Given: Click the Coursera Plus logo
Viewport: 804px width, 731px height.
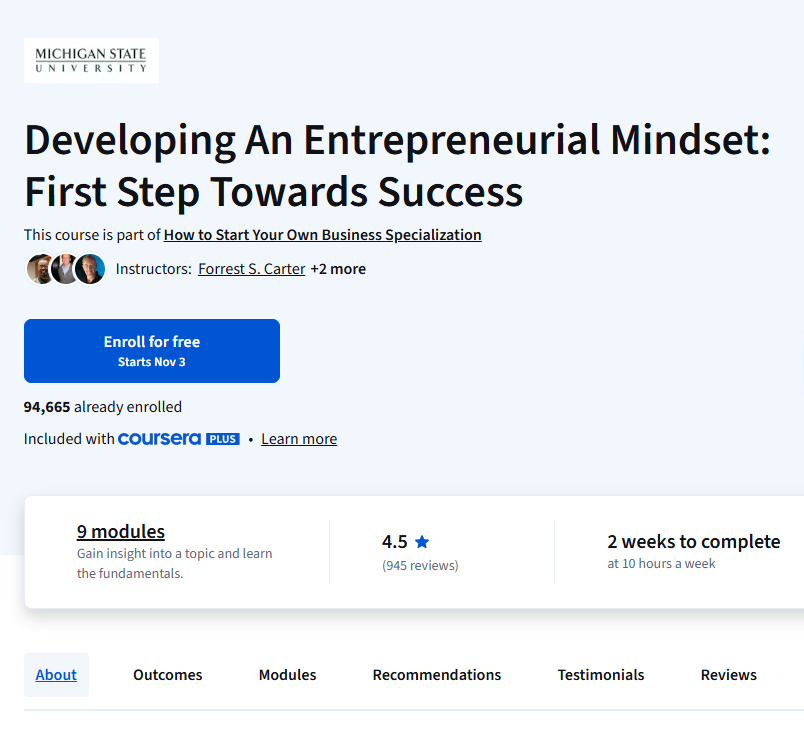Looking at the screenshot, I should [178, 439].
